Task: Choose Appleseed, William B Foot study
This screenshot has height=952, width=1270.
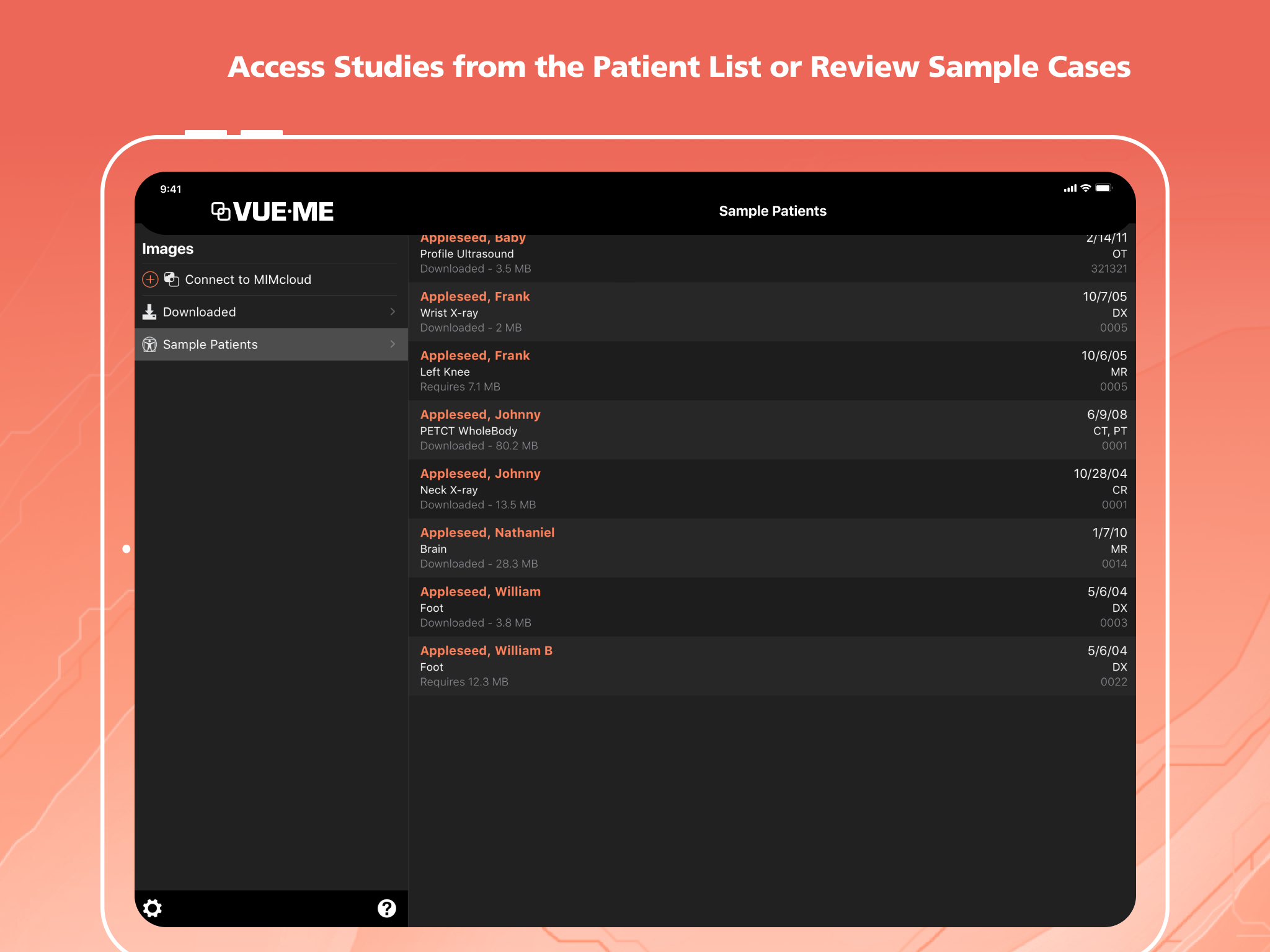Action: [771, 666]
